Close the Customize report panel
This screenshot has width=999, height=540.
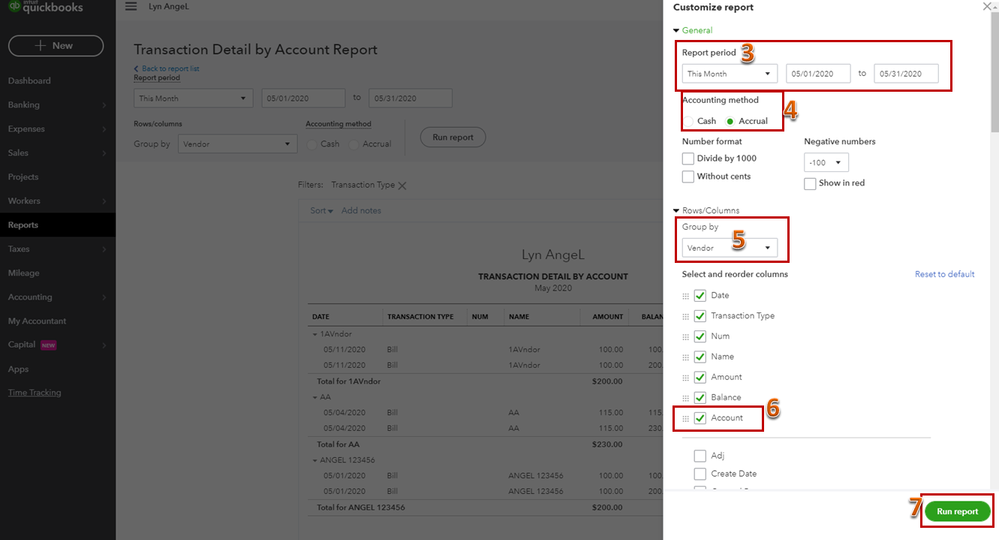tap(987, 6)
